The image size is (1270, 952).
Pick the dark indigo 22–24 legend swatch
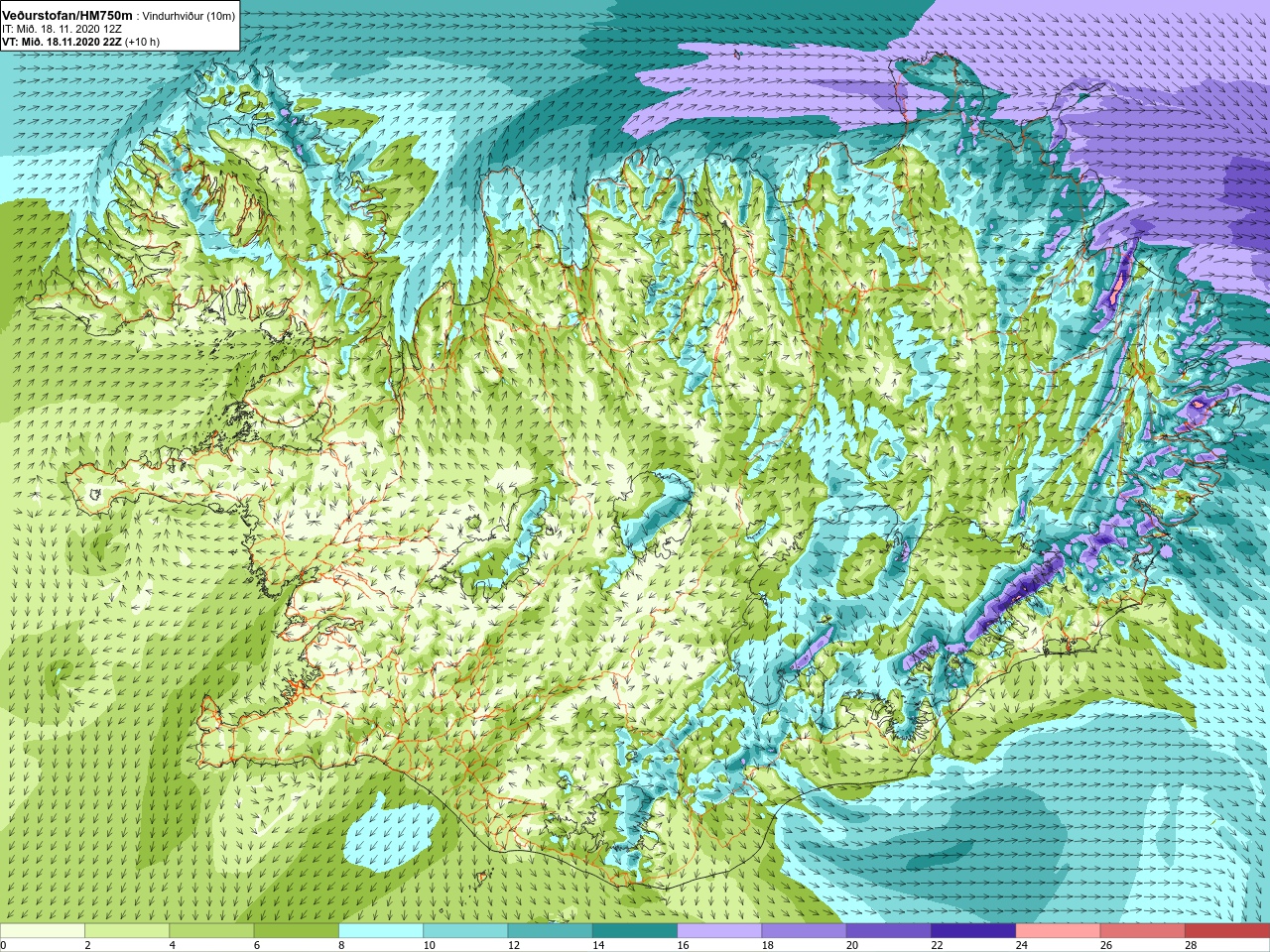pyautogui.click(x=973, y=931)
